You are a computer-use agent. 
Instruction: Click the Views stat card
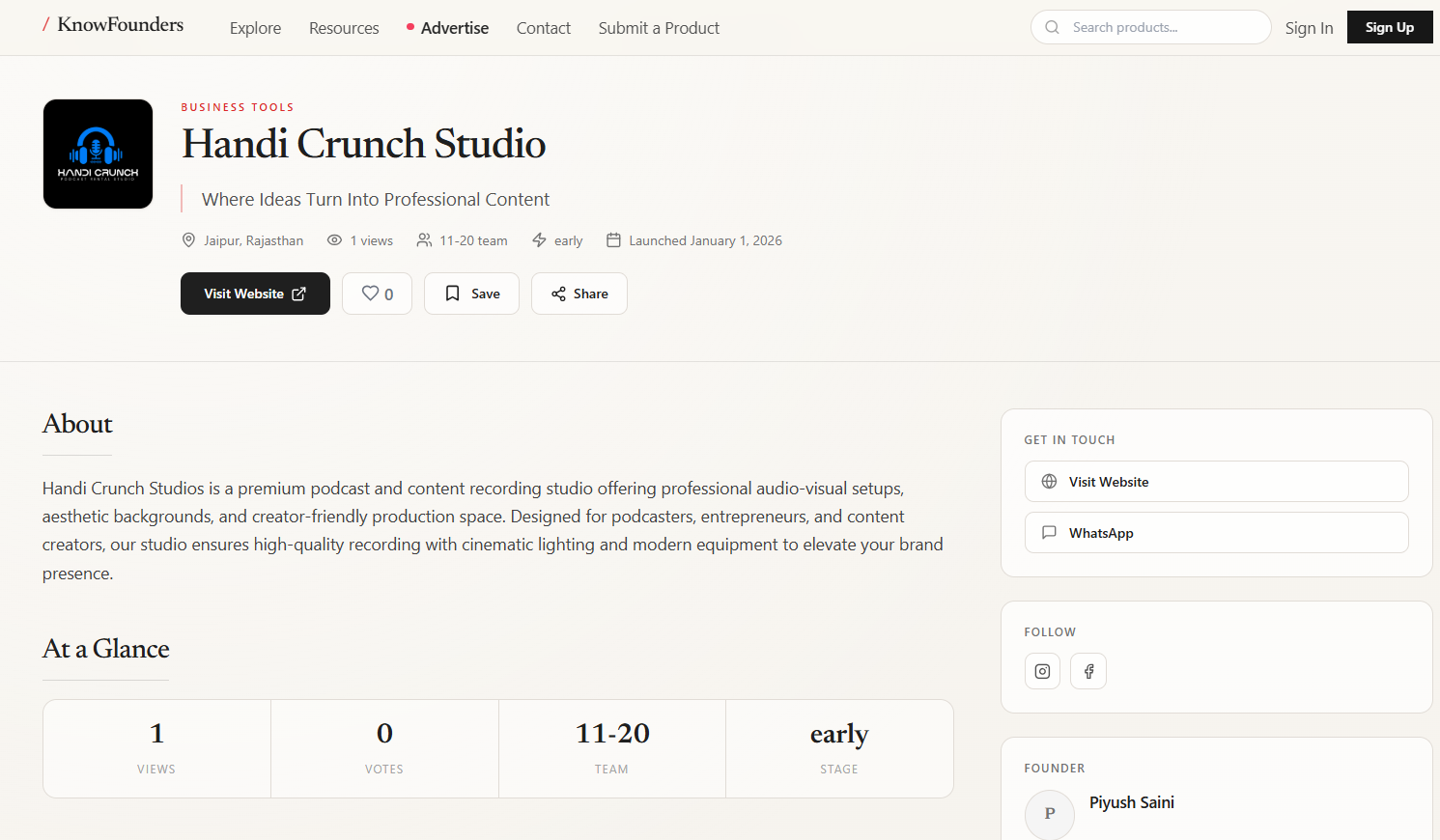pos(156,748)
